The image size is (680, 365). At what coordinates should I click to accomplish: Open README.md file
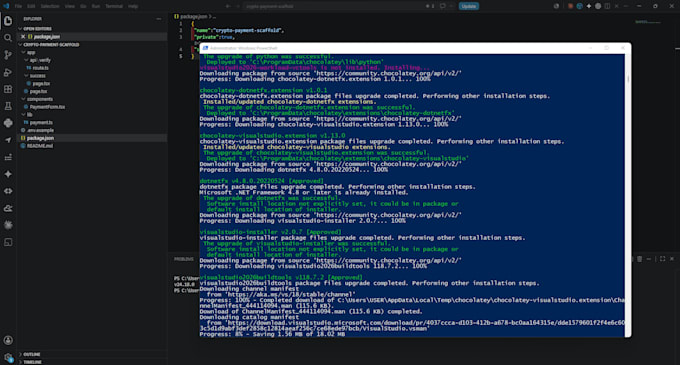[39, 146]
